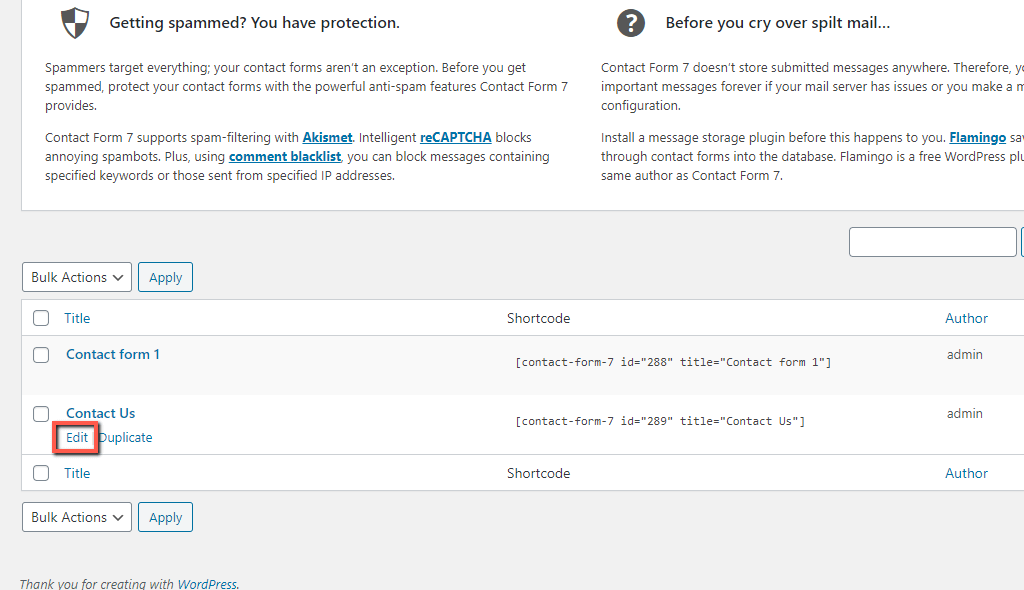The height and width of the screenshot is (590, 1024).
Task: Click the top Shortcode column header
Action: pos(538,318)
